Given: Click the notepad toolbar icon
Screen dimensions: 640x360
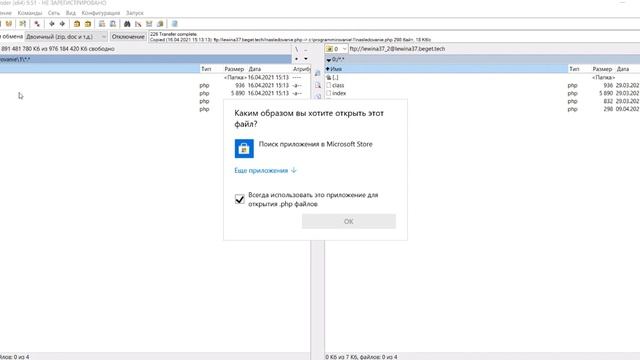Looking at the screenshot, I should coord(175,24).
